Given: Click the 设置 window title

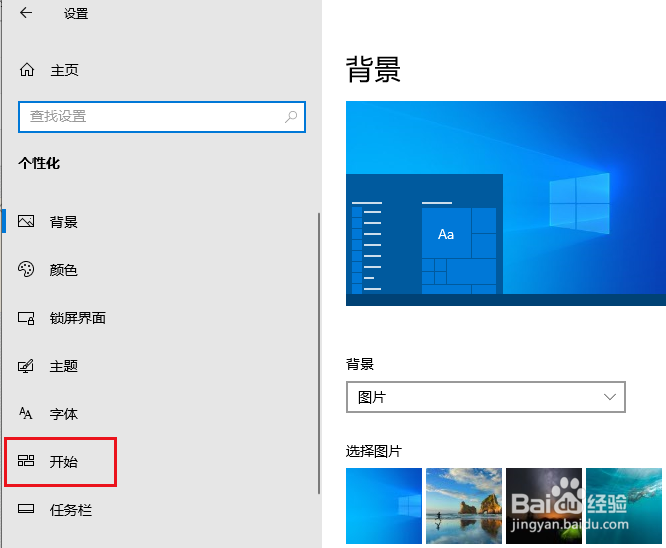Looking at the screenshot, I should (x=76, y=14).
